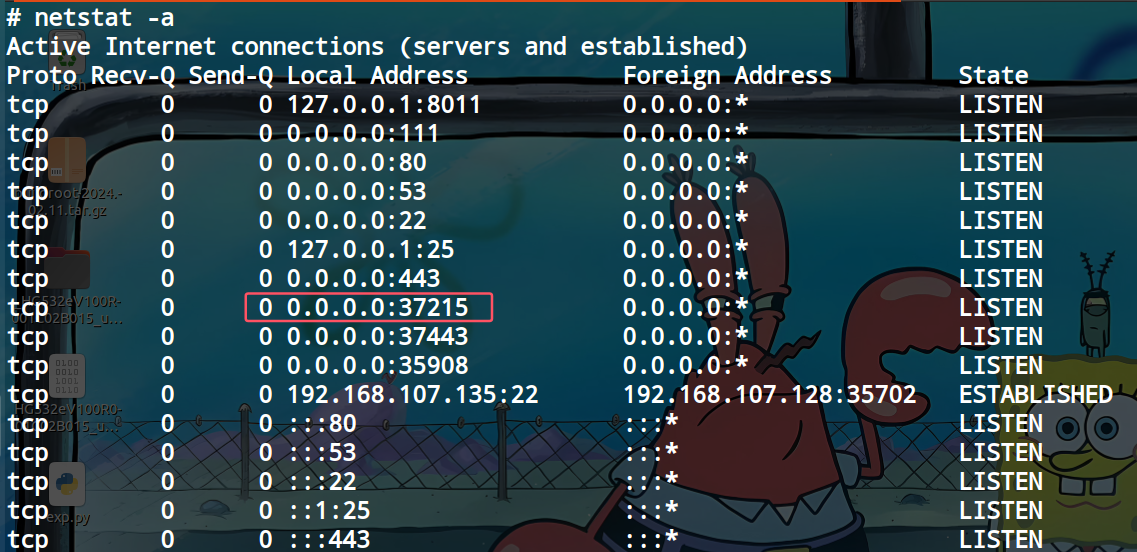This screenshot has width=1137, height=552.
Task: Click LISTEN state in the 0.0.0.0:443 row
Action: 1001,279
